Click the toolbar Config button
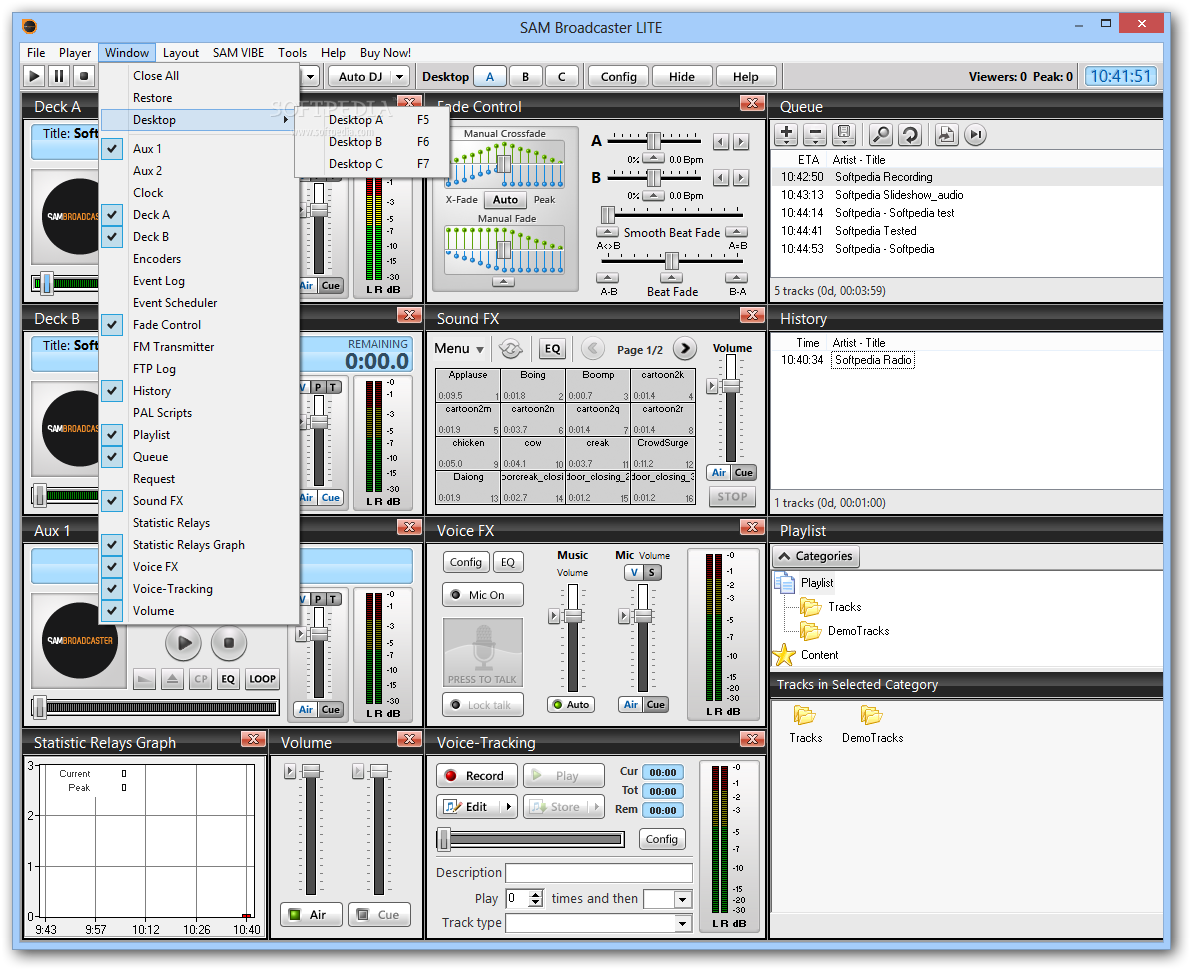Image resolution: width=1191 pixels, height=970 pixels. click(x=618, y=77)
